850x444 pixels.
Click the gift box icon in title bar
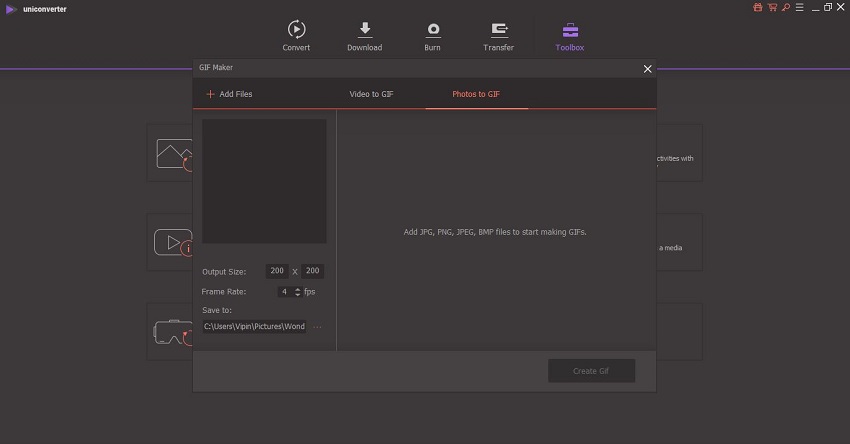tap(757, 7)
